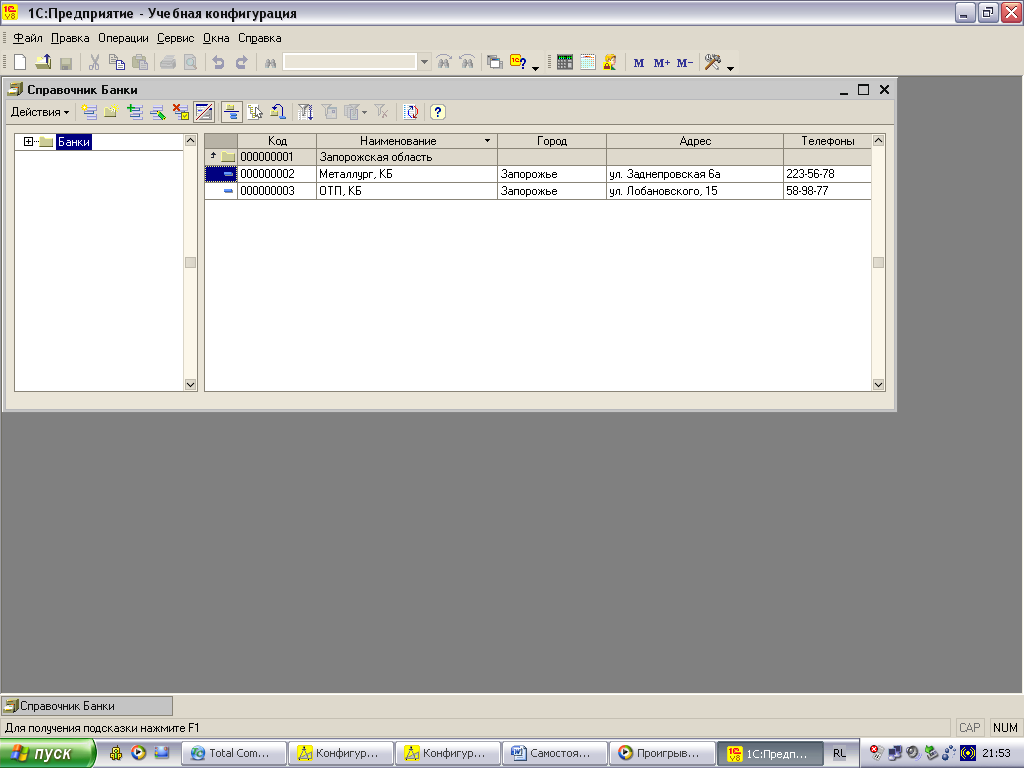Click the Open file icon in main toolbar
The image size is (1024, 768).
click(x=43, y=63)
